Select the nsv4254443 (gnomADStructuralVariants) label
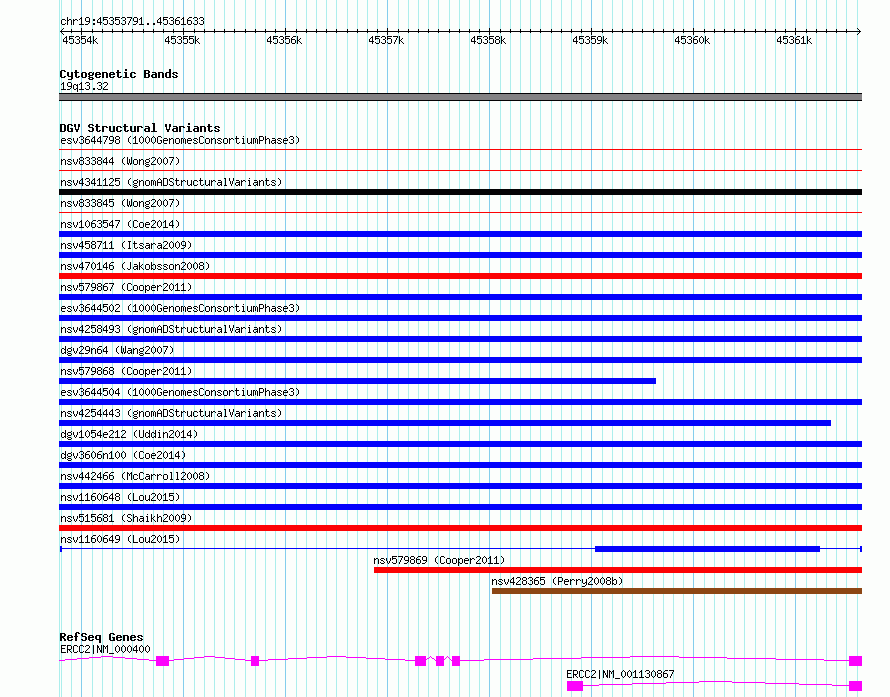Viewport: 890px width, 697px height. (171, 413)
